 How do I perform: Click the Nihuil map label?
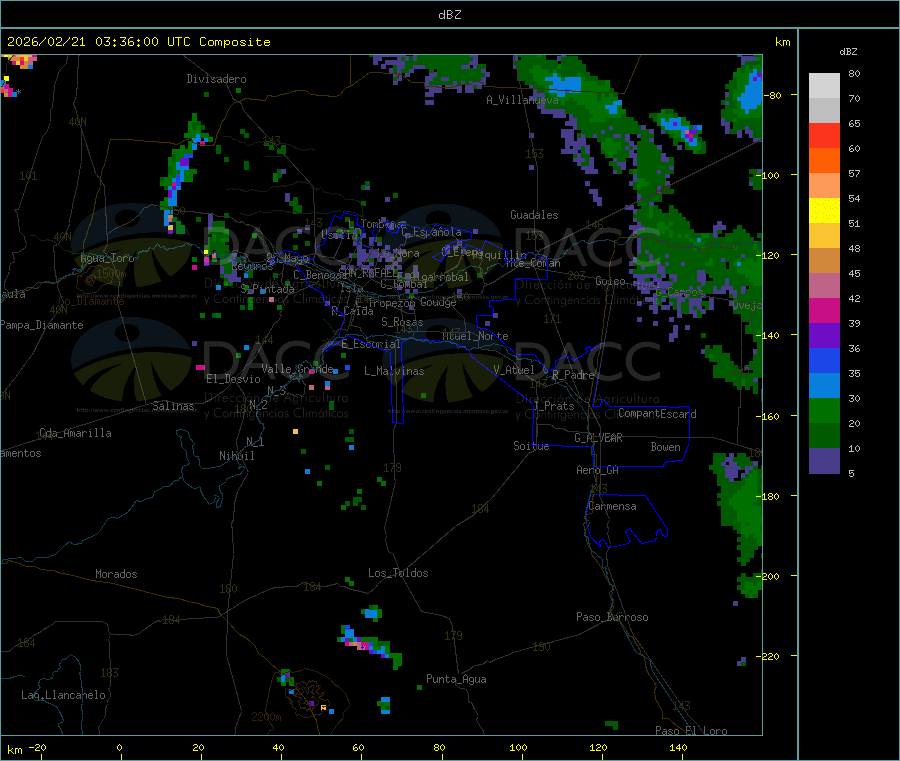[x=236, y=456]
